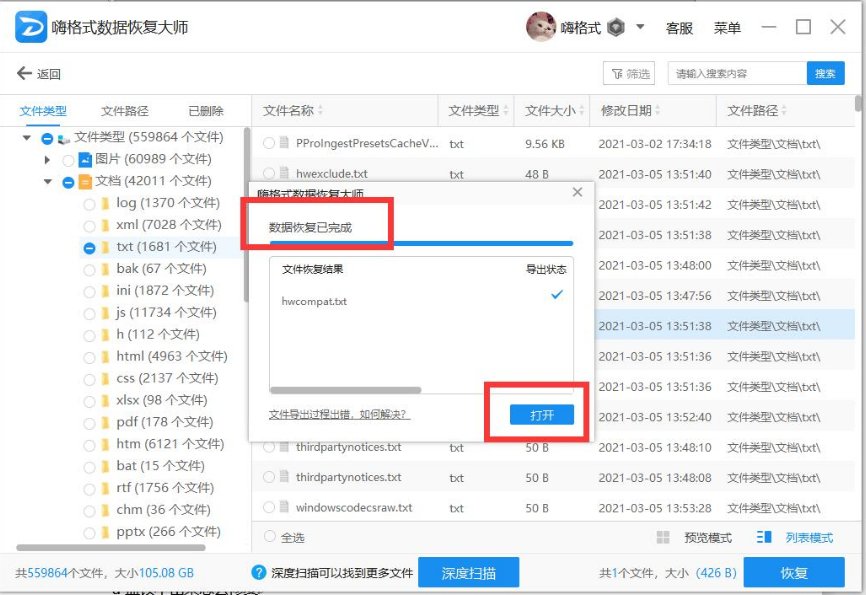Click the 图片 category icon
Viewport: 866px width, 595px height.
tap(85, 160)
